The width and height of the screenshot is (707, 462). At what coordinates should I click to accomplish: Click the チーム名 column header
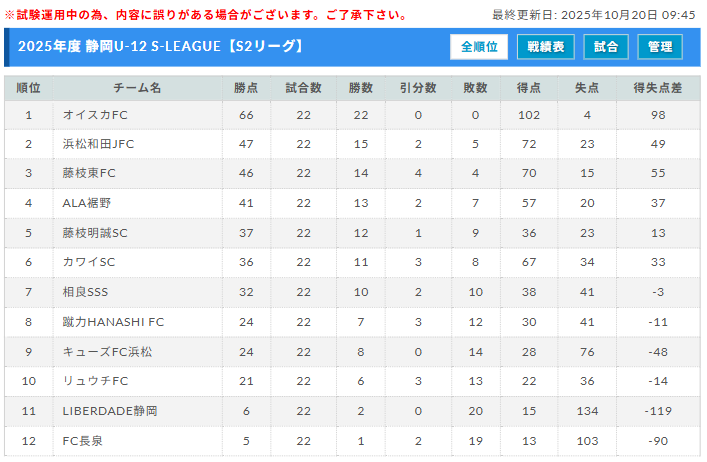coord(137,88)
